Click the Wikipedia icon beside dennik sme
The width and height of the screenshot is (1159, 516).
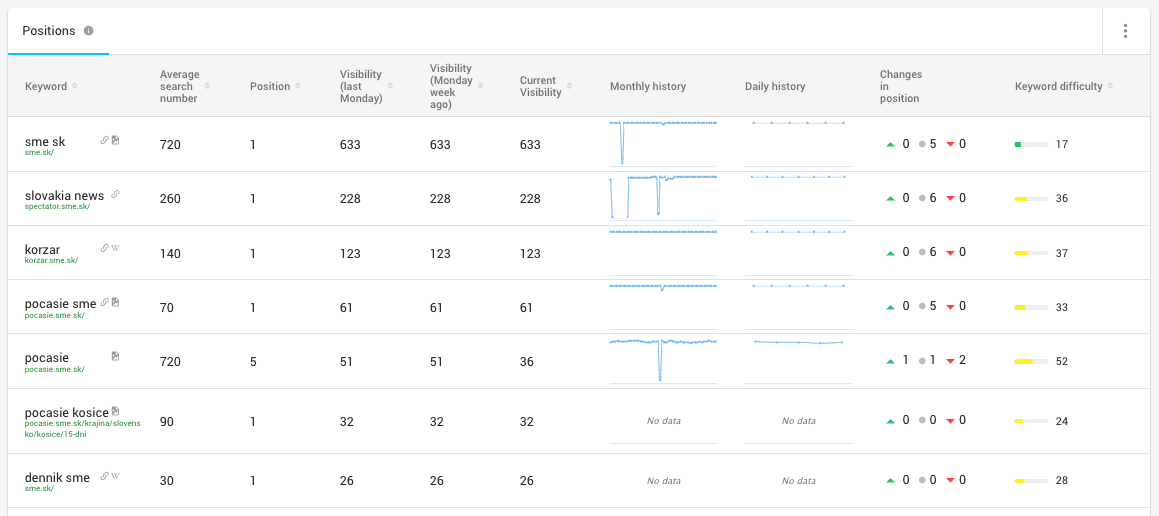tap(115, 476)
